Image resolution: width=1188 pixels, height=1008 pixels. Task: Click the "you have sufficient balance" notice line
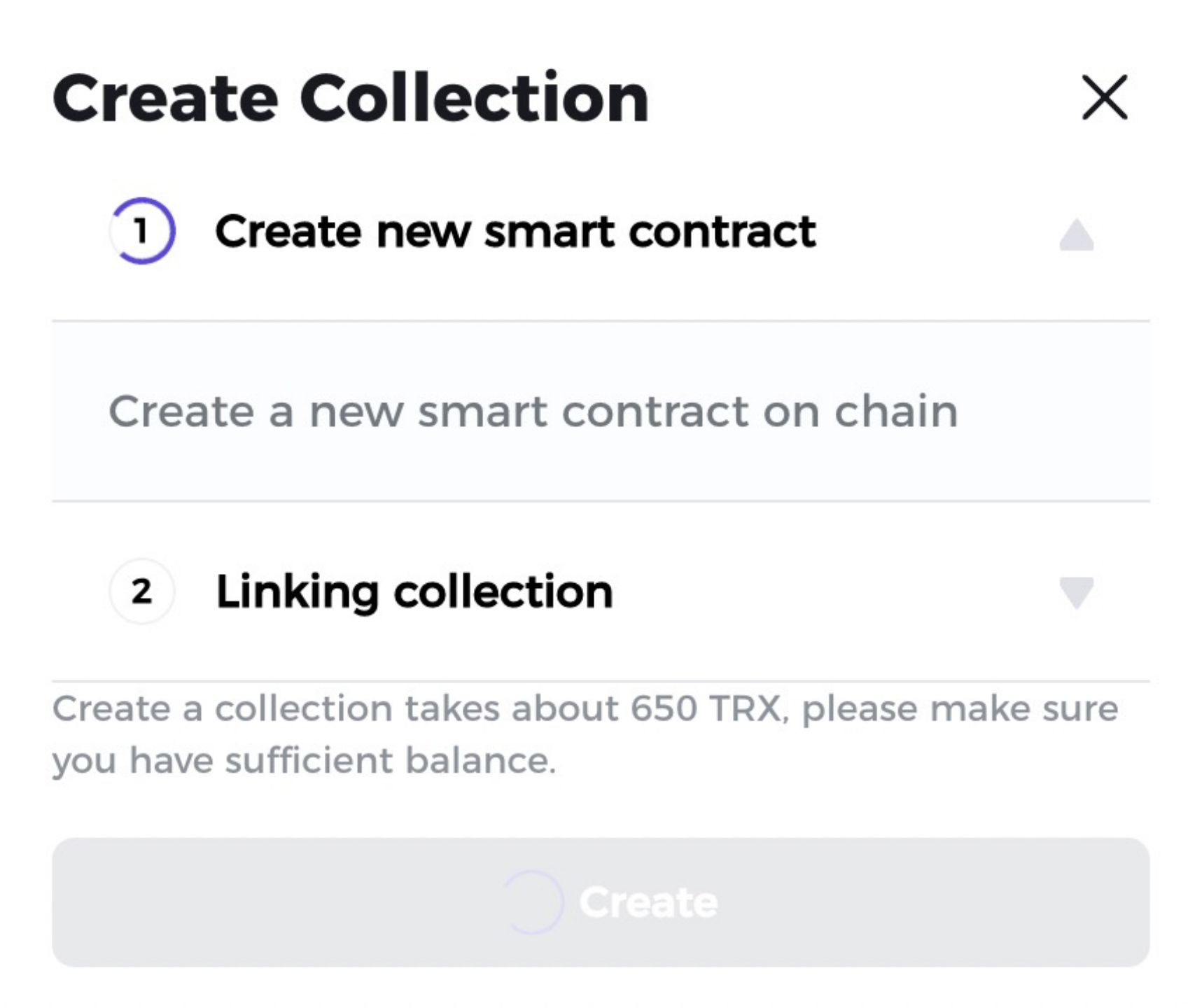pos(304,760)
